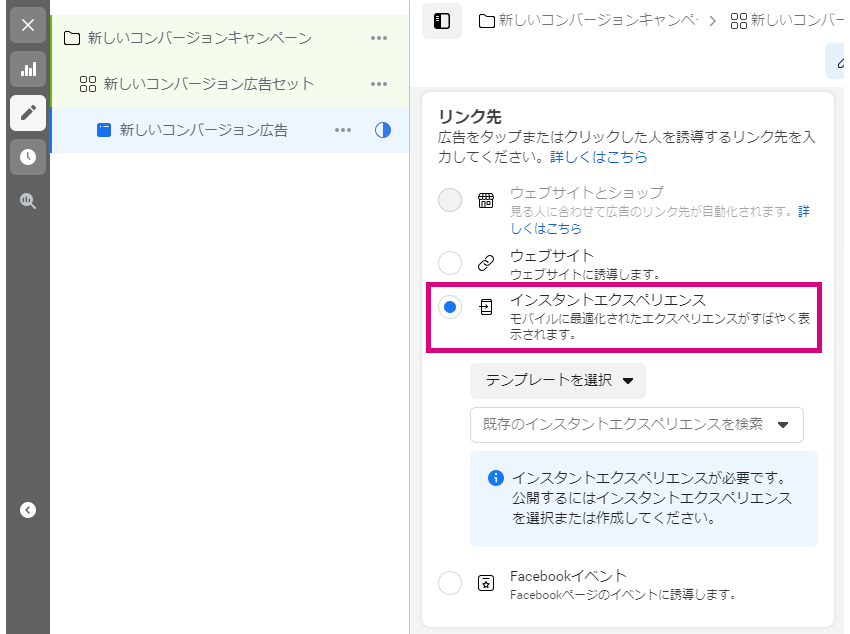Open the 詳しくはこちら link under リンク先
Image resolution: width=850 pixels, height=634 pixels.
pyautogui.click(x=598, y=157)
